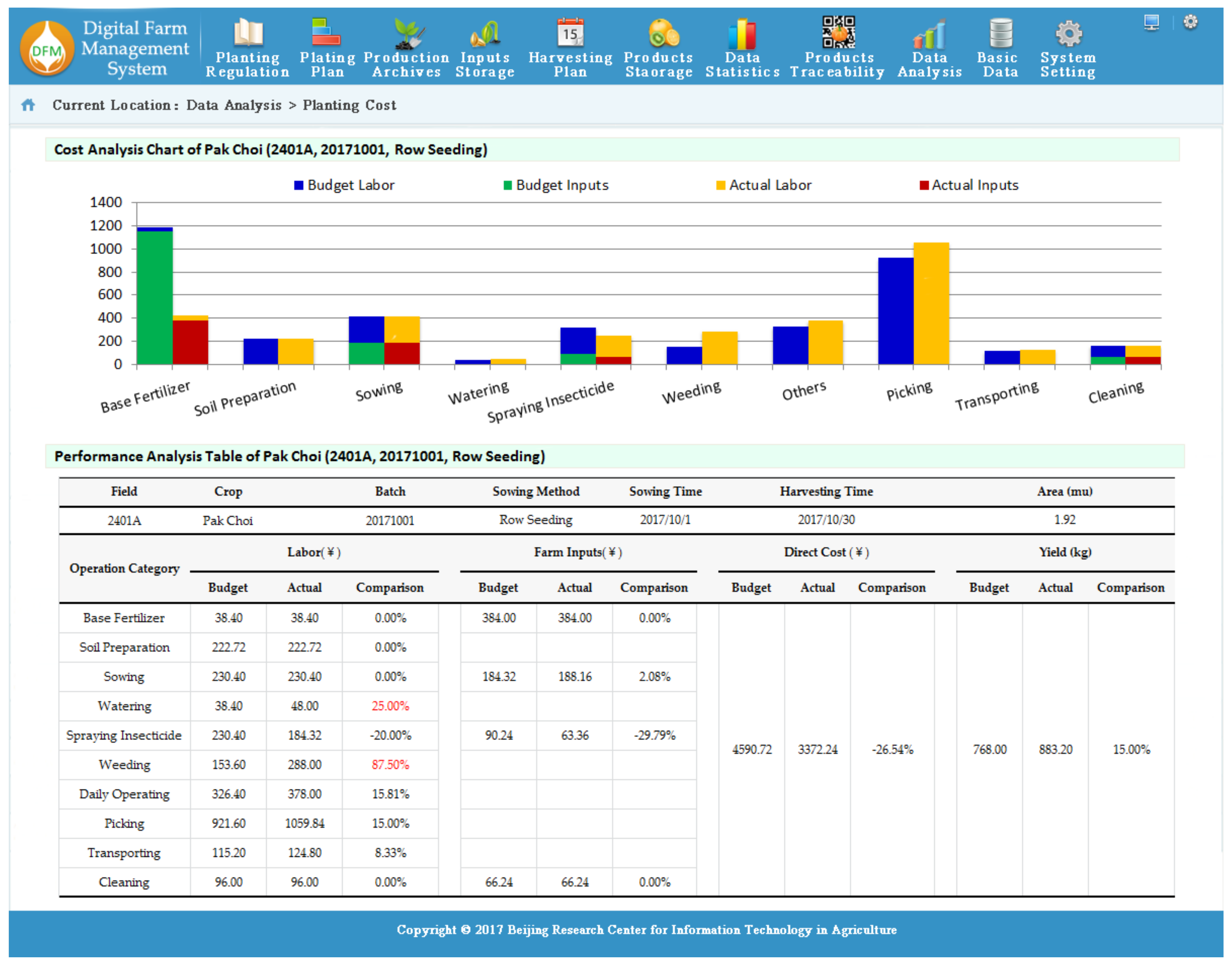Click the Data Statistics bar icon

tap(742, 34)
